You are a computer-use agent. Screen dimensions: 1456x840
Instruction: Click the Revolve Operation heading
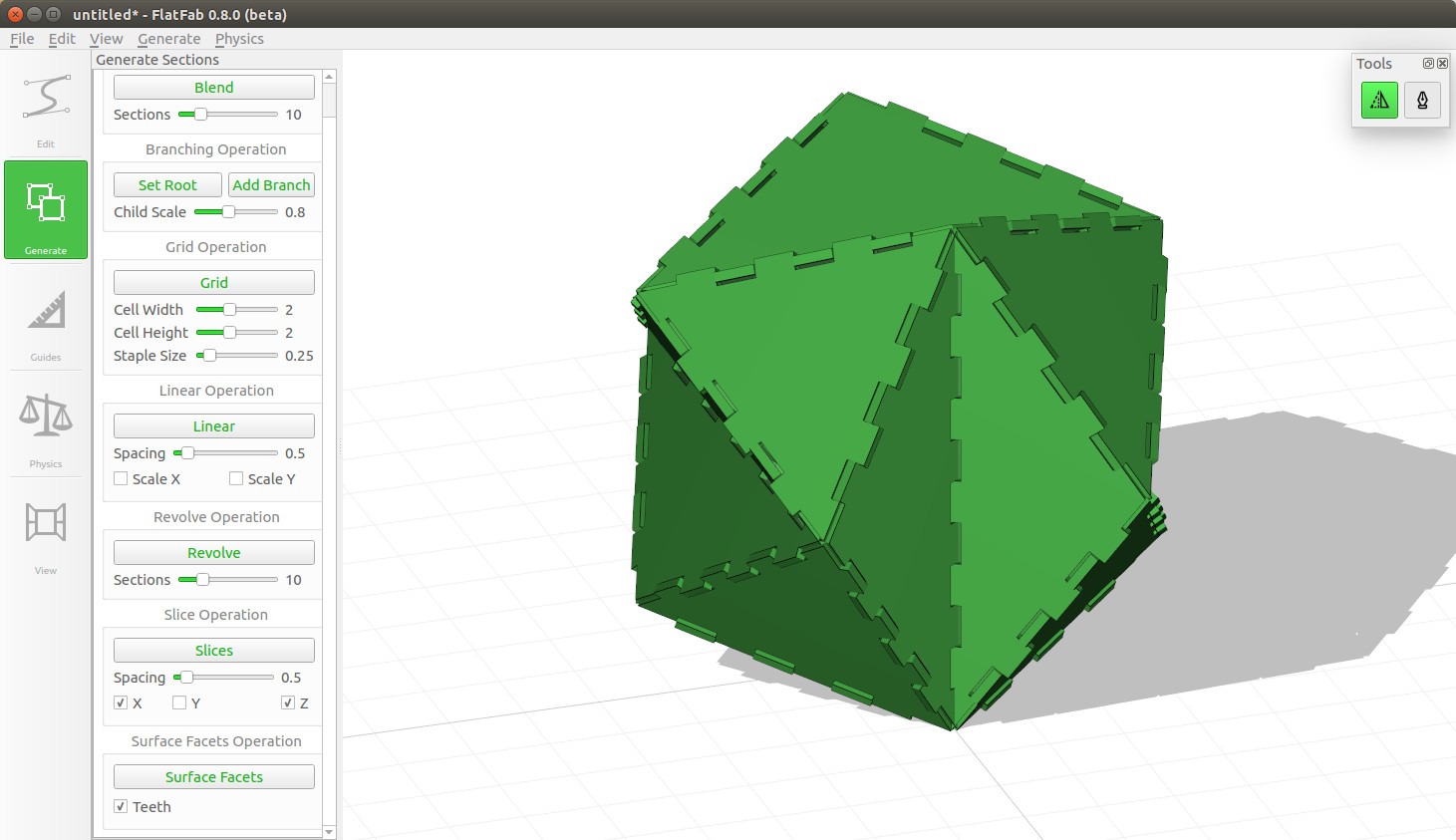click(216, 517)
